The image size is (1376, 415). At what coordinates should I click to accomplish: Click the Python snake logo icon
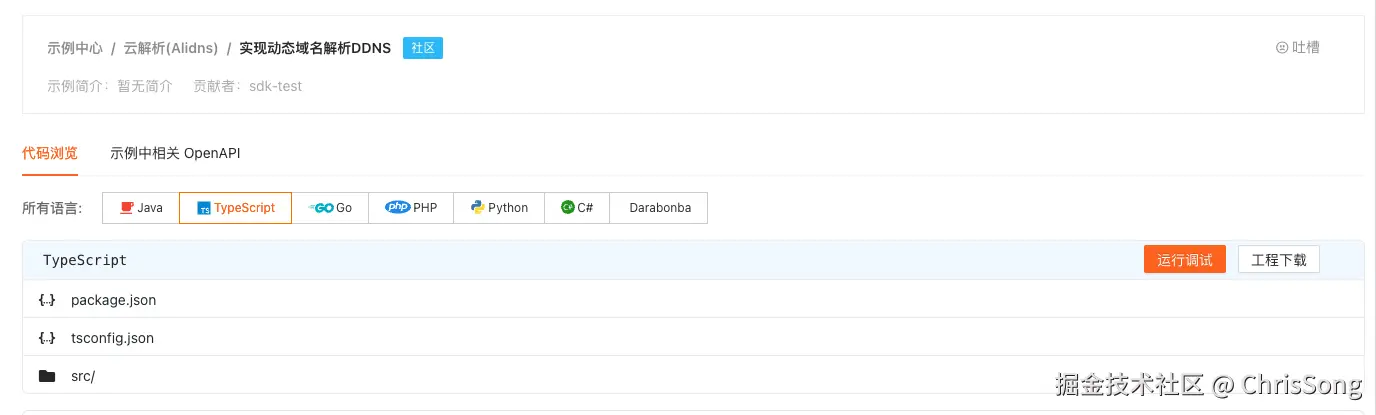478,207
